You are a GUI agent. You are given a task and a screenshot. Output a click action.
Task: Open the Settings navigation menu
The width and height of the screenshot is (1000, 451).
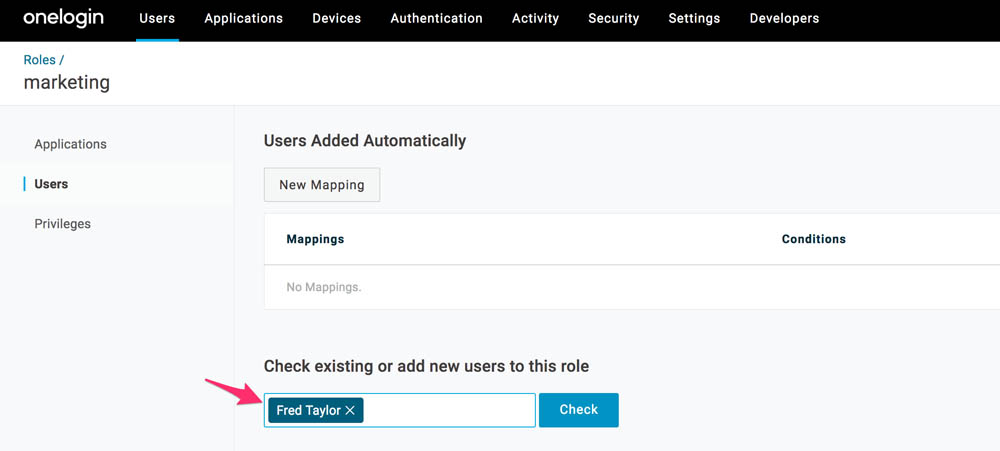[694, 18]
